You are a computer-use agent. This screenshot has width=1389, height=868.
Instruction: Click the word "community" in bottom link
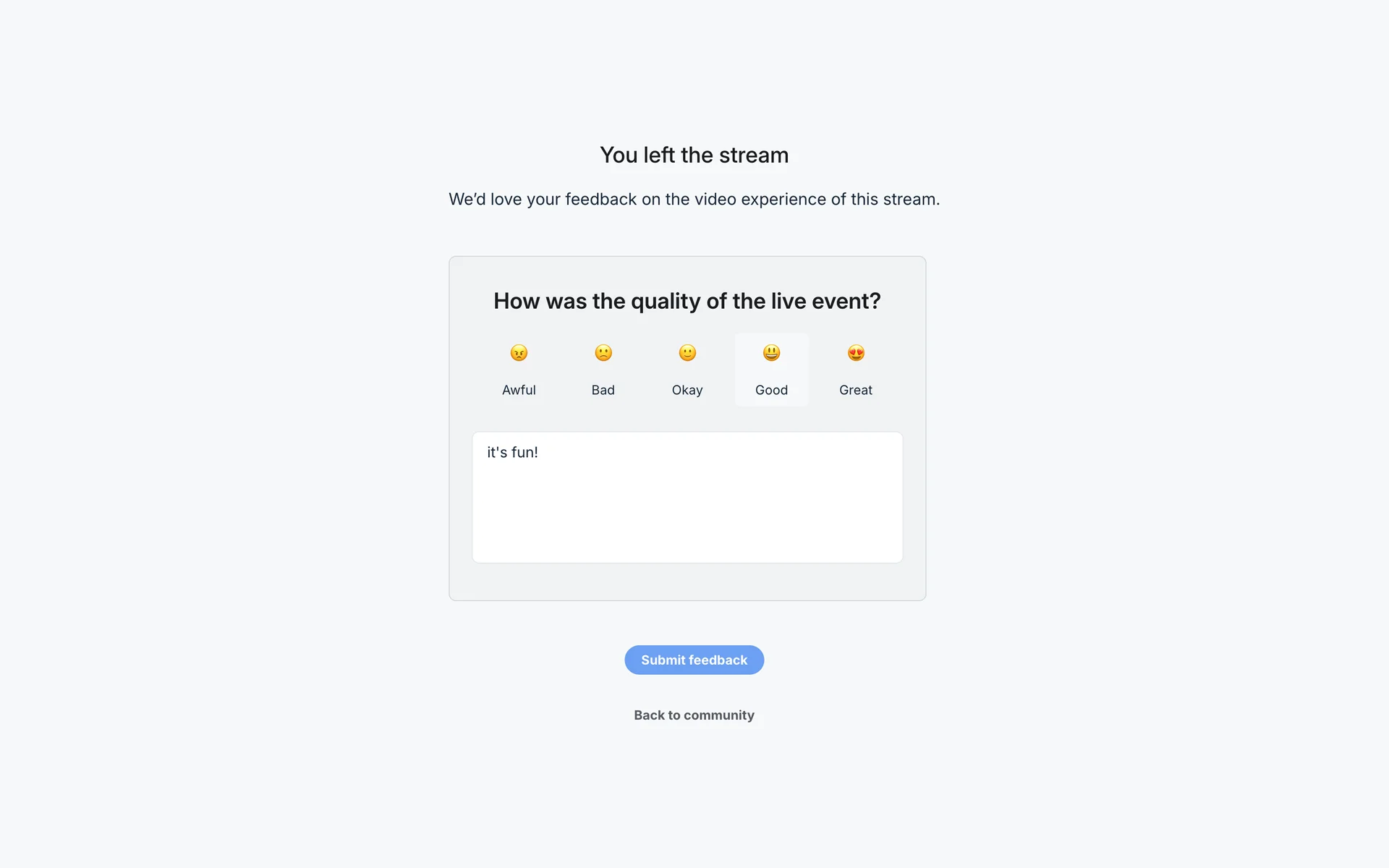pos(719,715)
